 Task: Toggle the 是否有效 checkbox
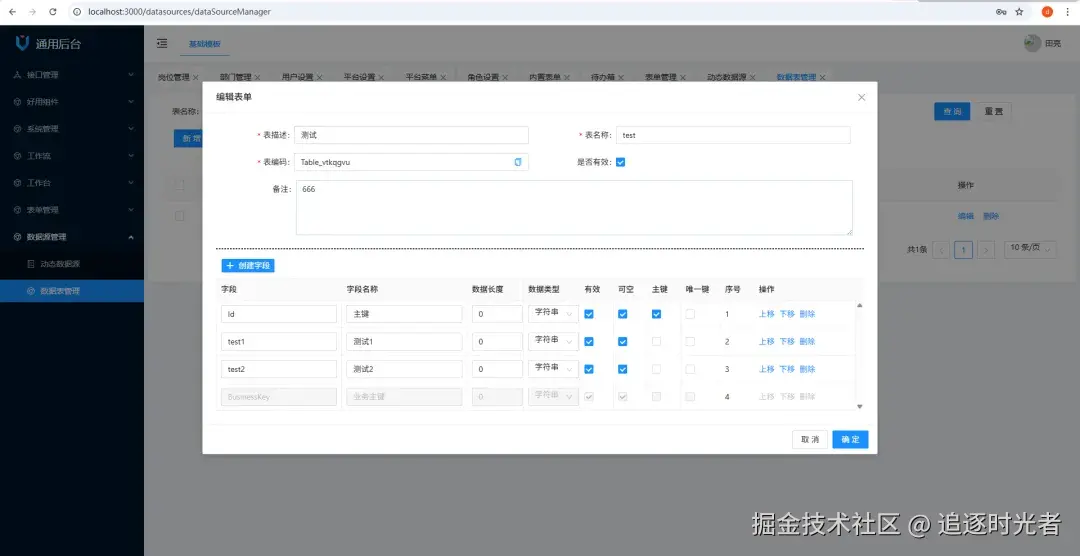tap(621, 163)
